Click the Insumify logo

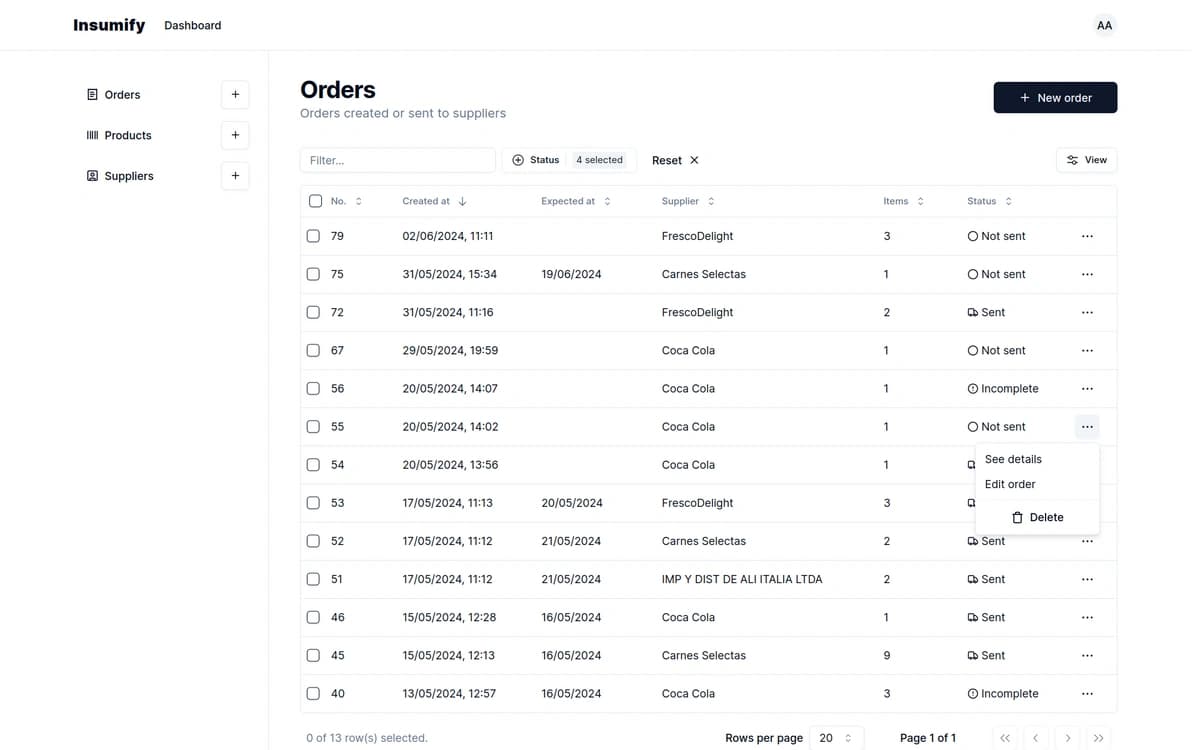[109, 25]
